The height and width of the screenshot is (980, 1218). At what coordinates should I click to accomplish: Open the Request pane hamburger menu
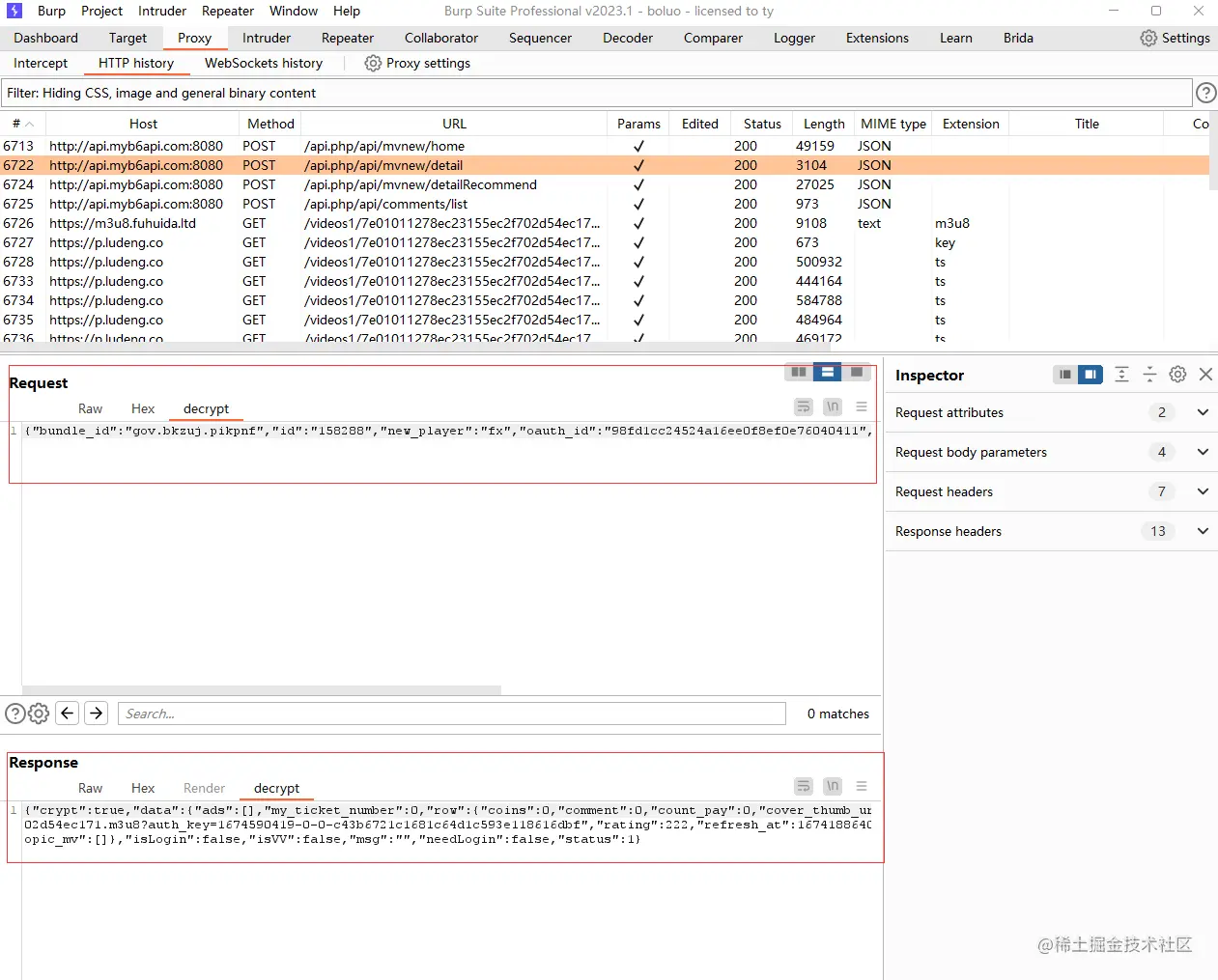[862, 407]
